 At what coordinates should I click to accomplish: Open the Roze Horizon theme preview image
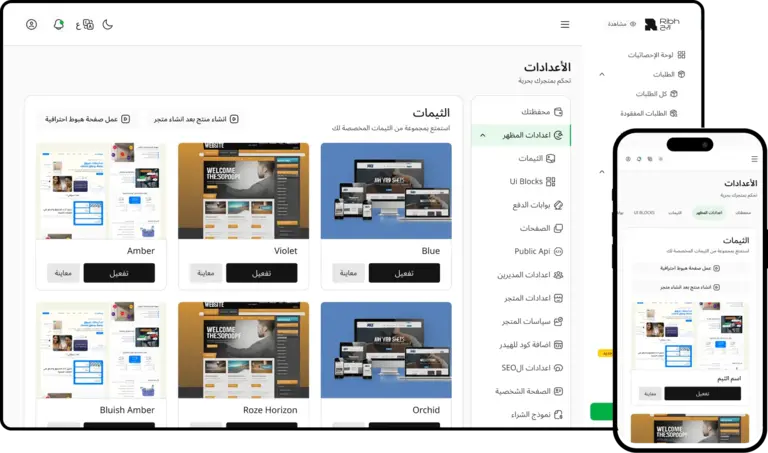[x=243, y=350]
